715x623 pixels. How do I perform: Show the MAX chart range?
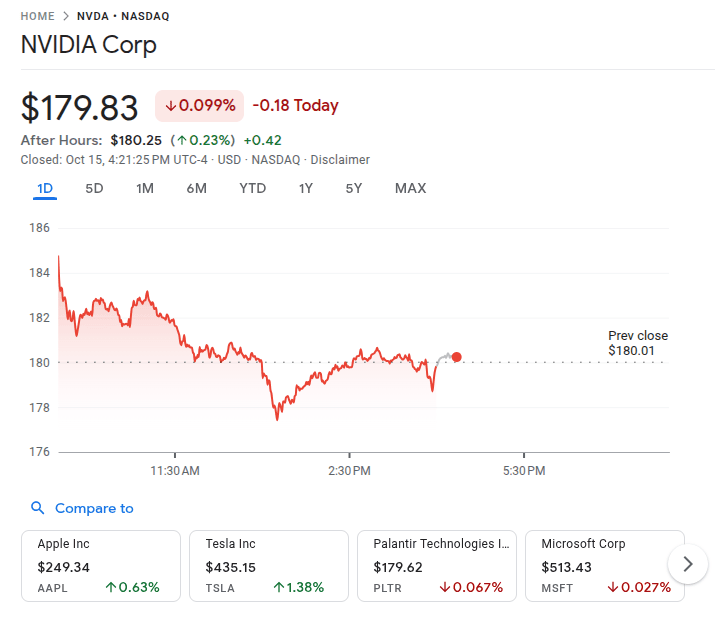(410, 188)
